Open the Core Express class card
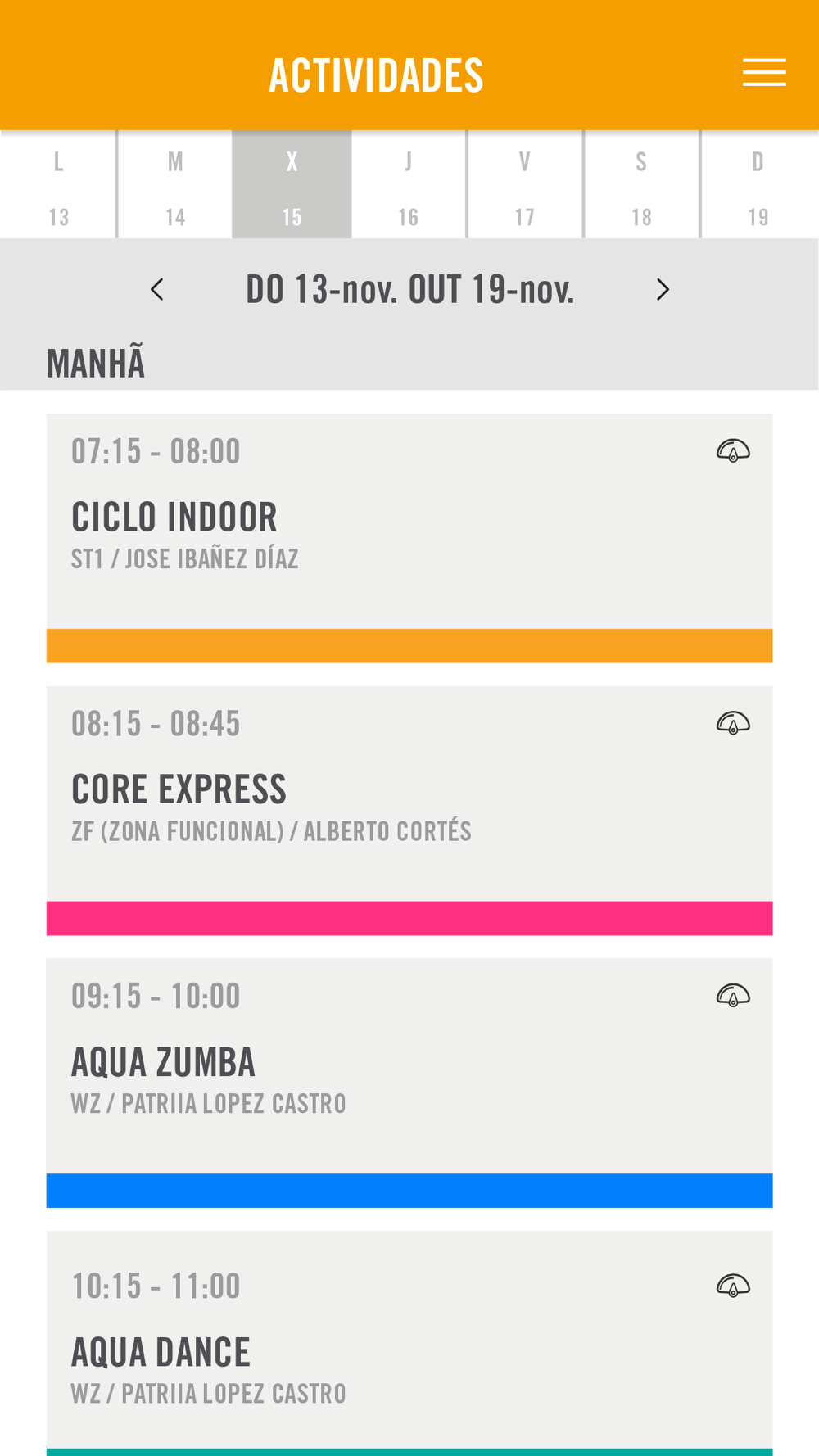The height and width of the screenshot is (1456, 819). (409, 811)
